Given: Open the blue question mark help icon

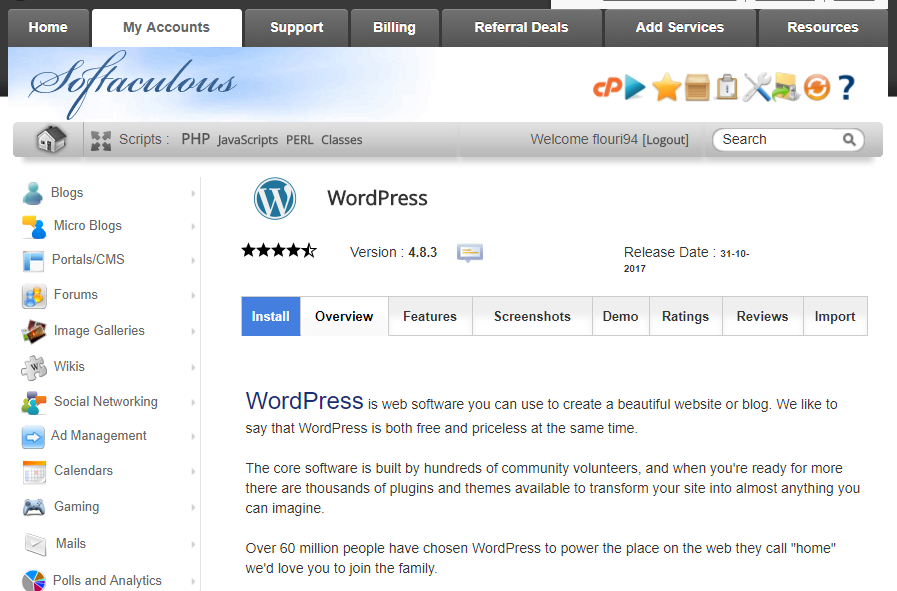Looking at the screenshot, I should [x=846, y=88].
